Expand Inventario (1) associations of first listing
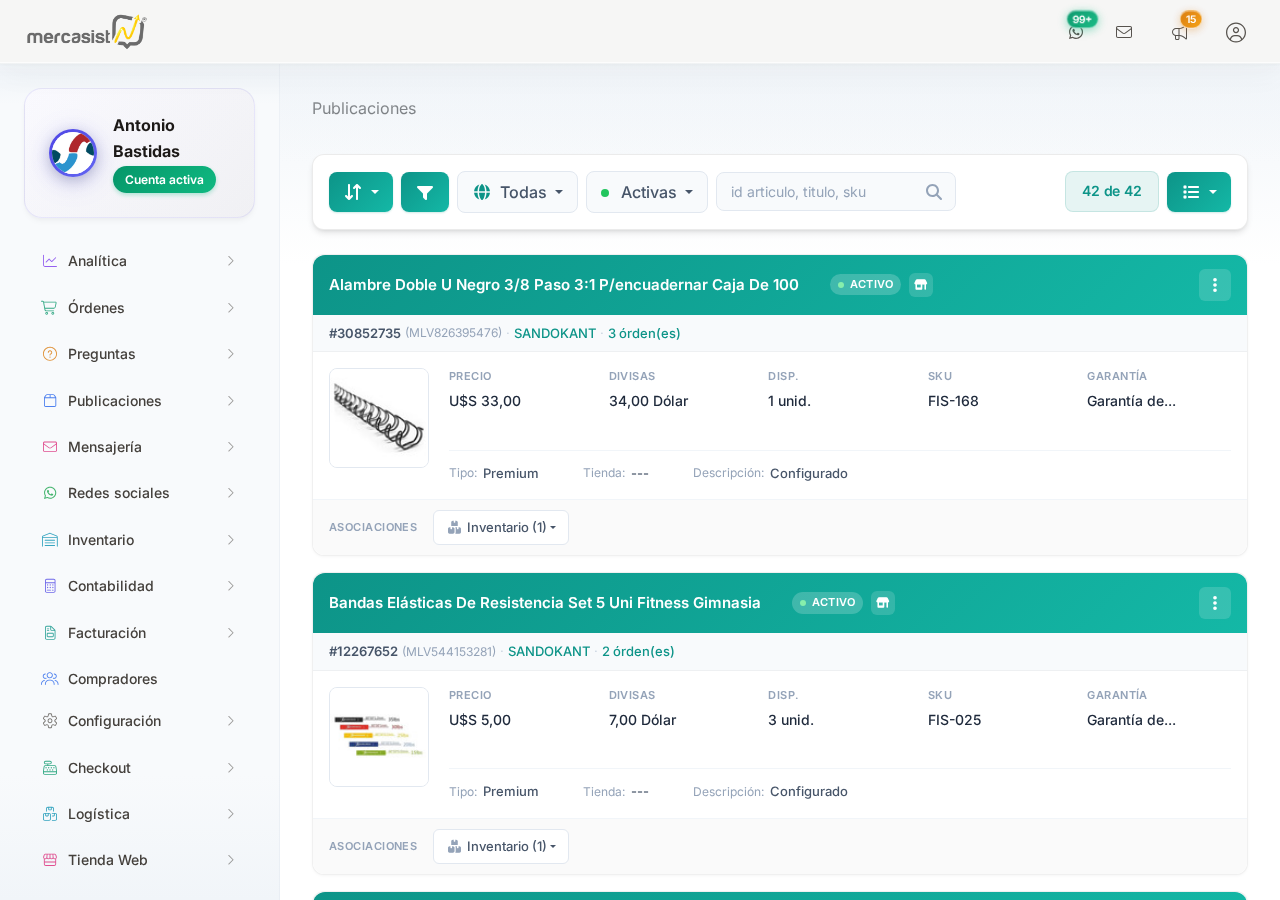 coord(501,527)
